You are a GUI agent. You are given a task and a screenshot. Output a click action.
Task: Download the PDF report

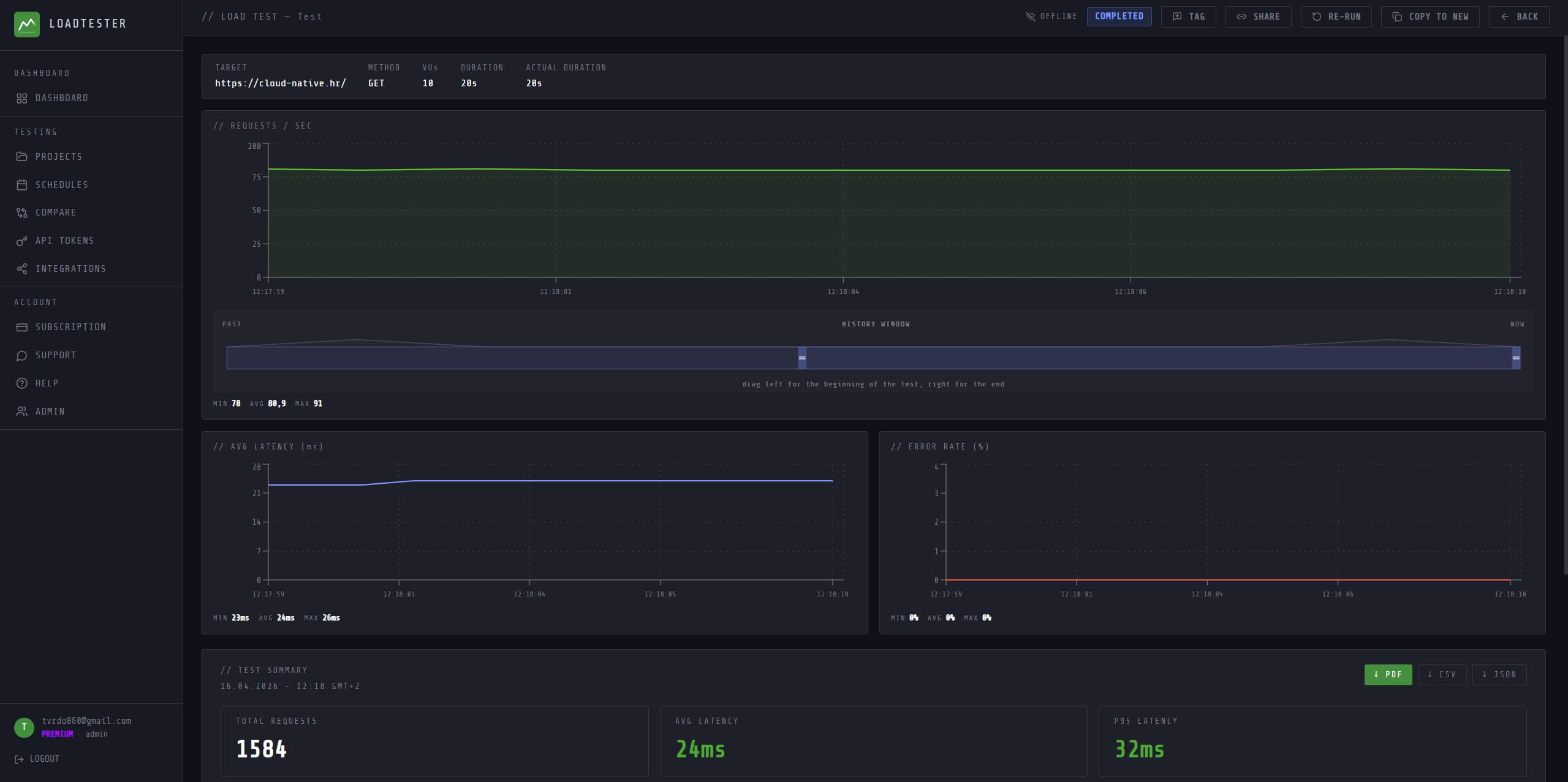tap(1387, 674)
